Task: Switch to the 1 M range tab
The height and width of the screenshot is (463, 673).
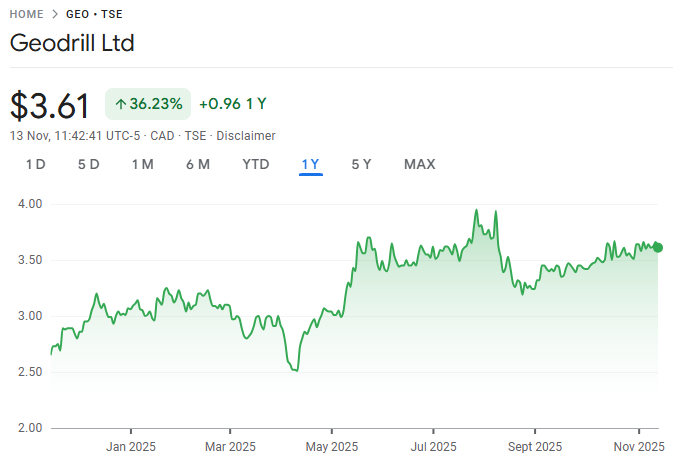Action: click(142, 164)
